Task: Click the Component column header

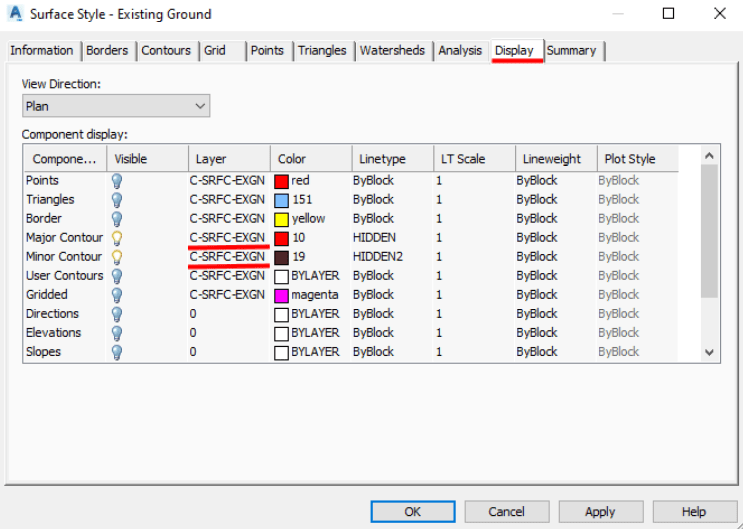Action: (65, 159)
